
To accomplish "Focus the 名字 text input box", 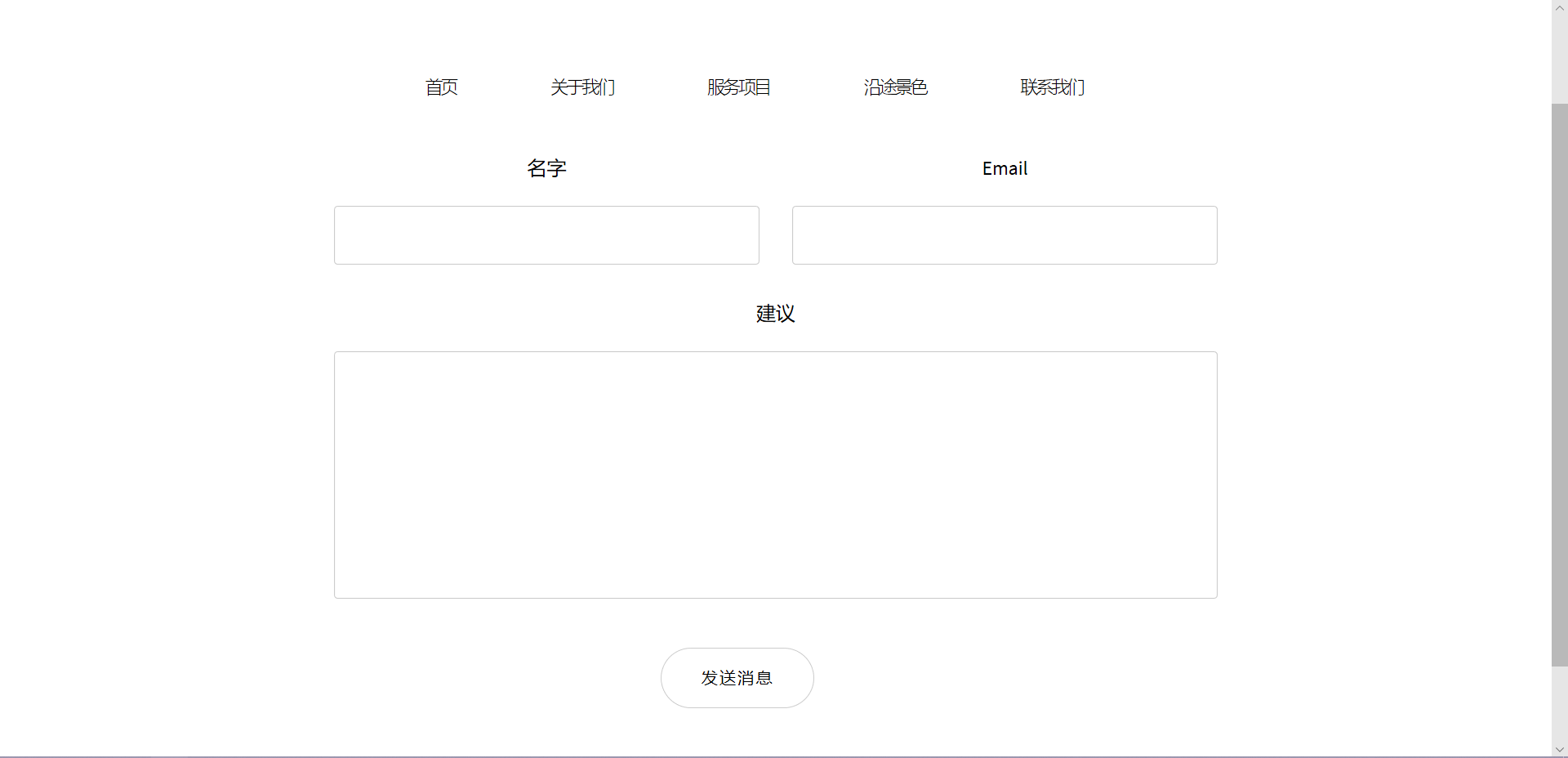I will (x=546, y=235).
